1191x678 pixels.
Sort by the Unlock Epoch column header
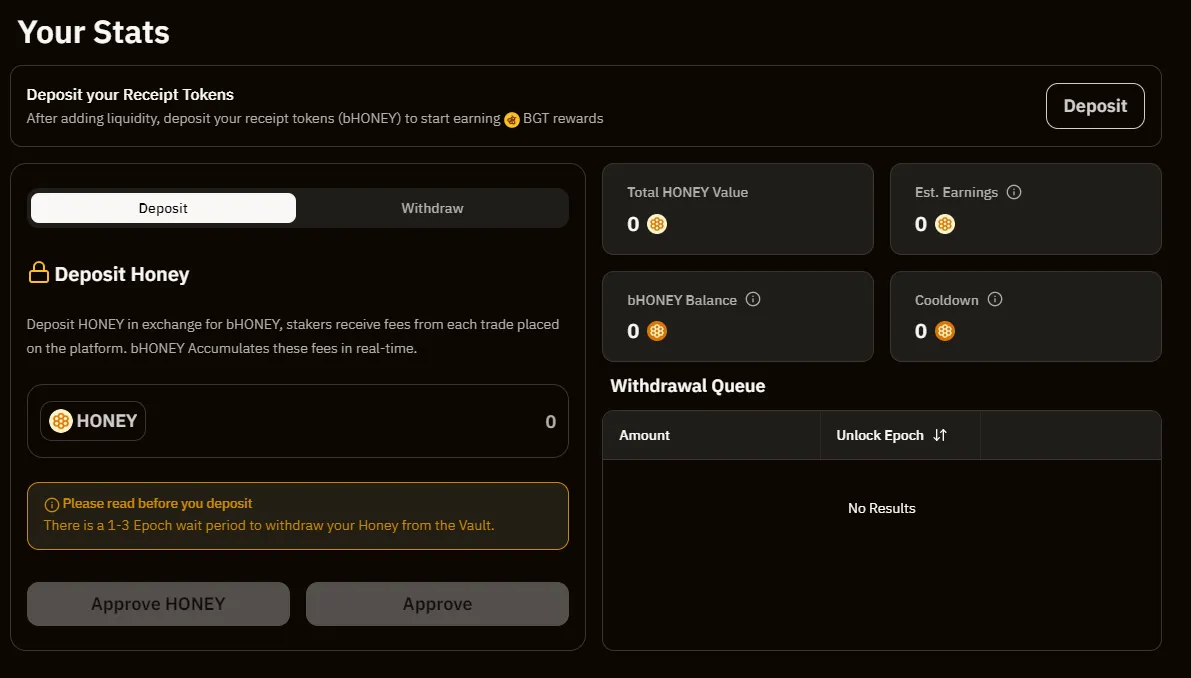880,435
